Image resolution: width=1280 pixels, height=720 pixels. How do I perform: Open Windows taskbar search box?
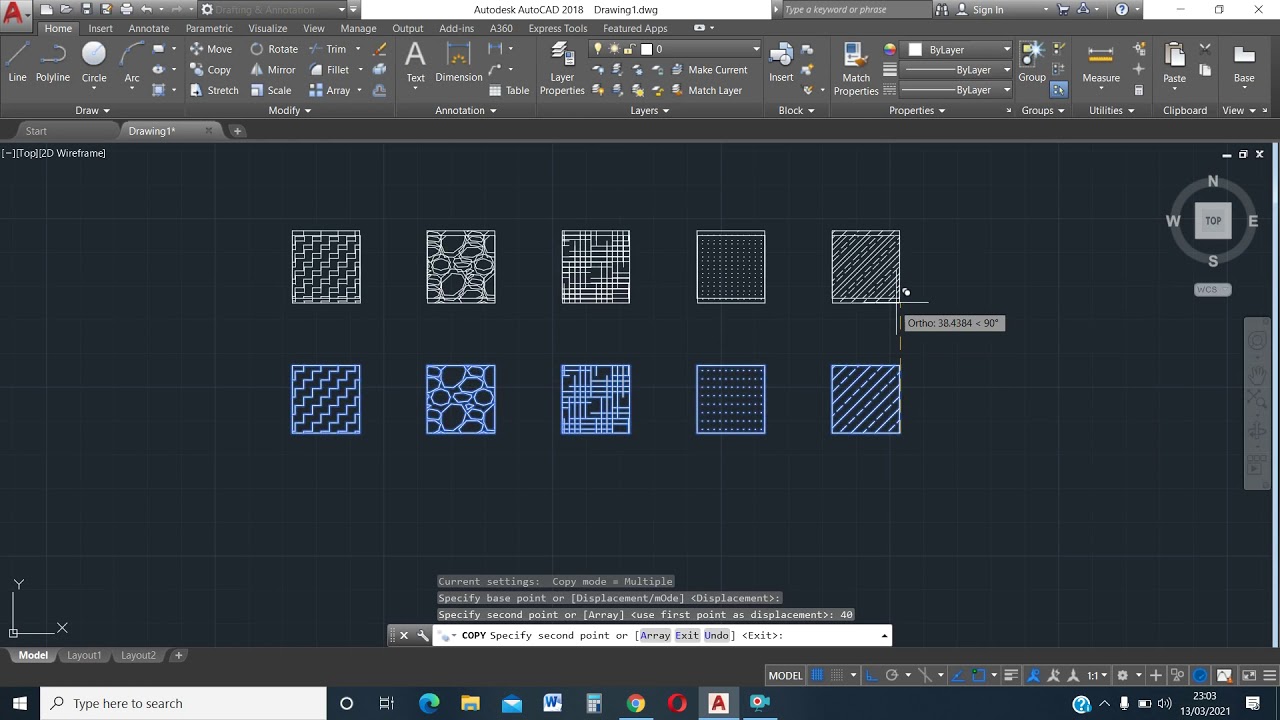[x=183, y=703]
